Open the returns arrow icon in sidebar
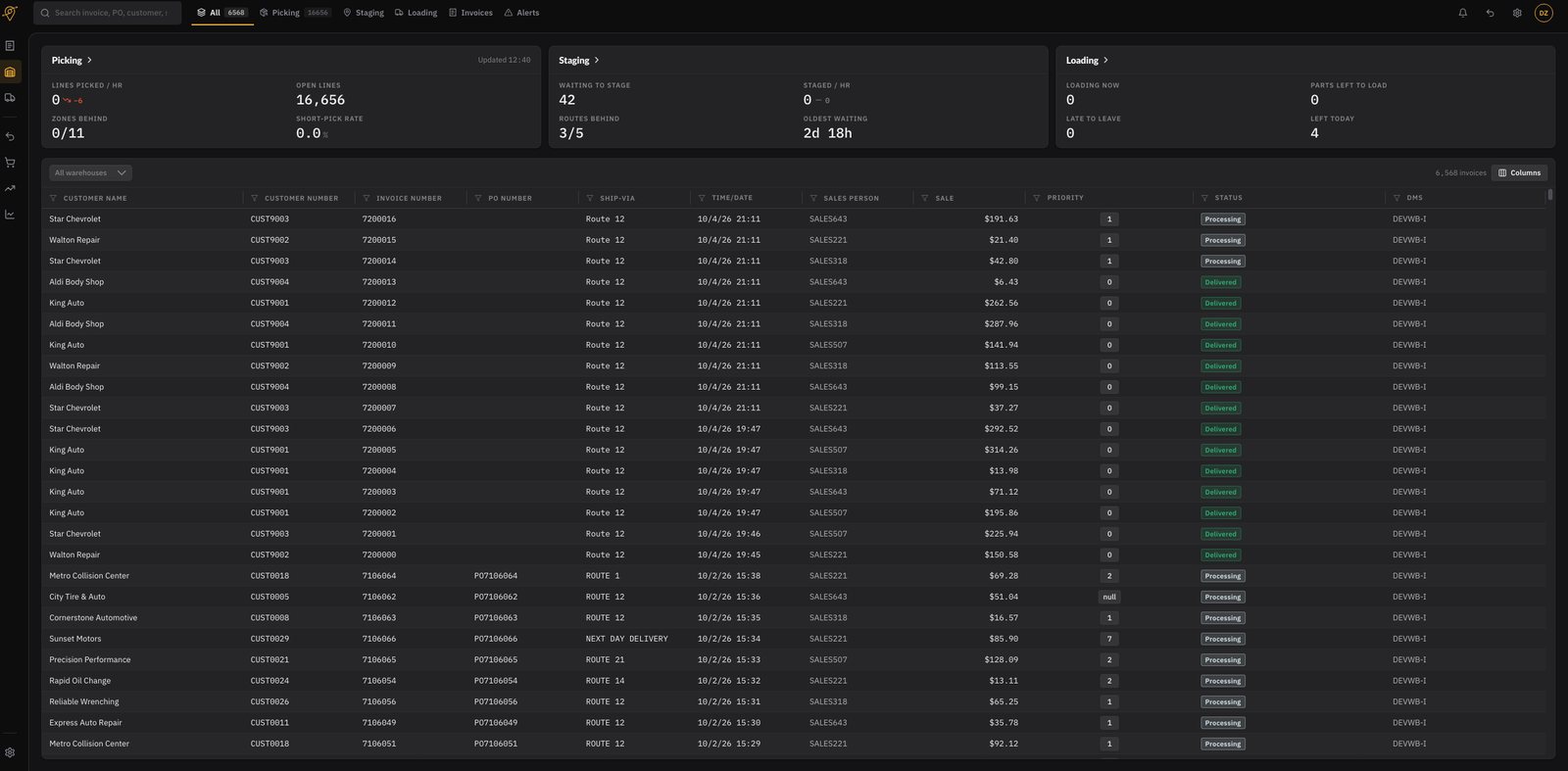1568x771 pixels. (10, 136)
